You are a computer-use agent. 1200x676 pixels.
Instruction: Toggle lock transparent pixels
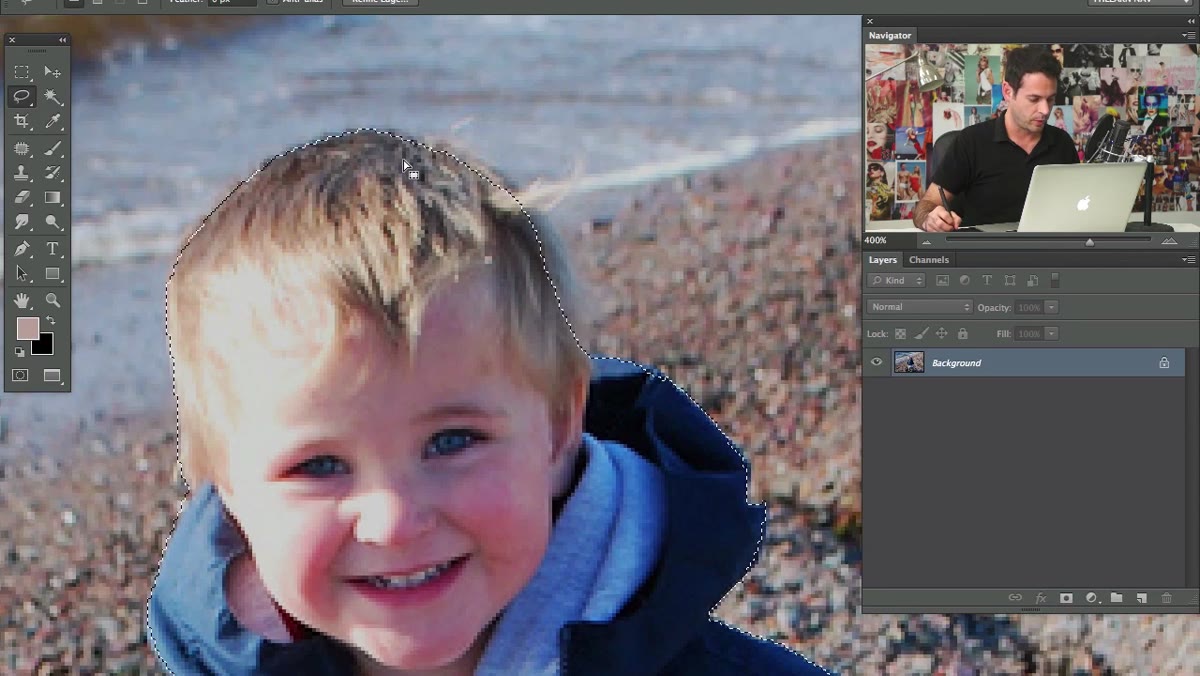point(900,334)
